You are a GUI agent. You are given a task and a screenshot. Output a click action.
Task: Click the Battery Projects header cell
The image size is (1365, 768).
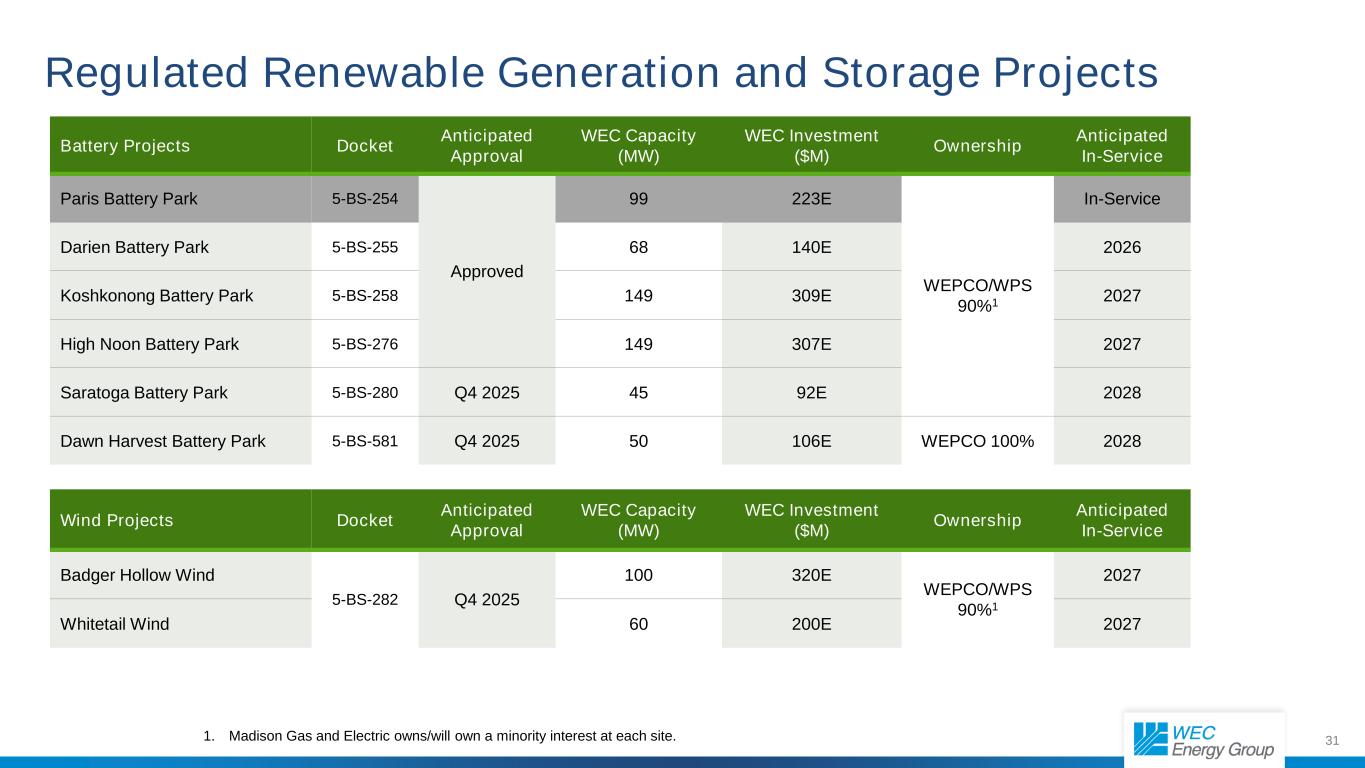(x=180, y=146)
